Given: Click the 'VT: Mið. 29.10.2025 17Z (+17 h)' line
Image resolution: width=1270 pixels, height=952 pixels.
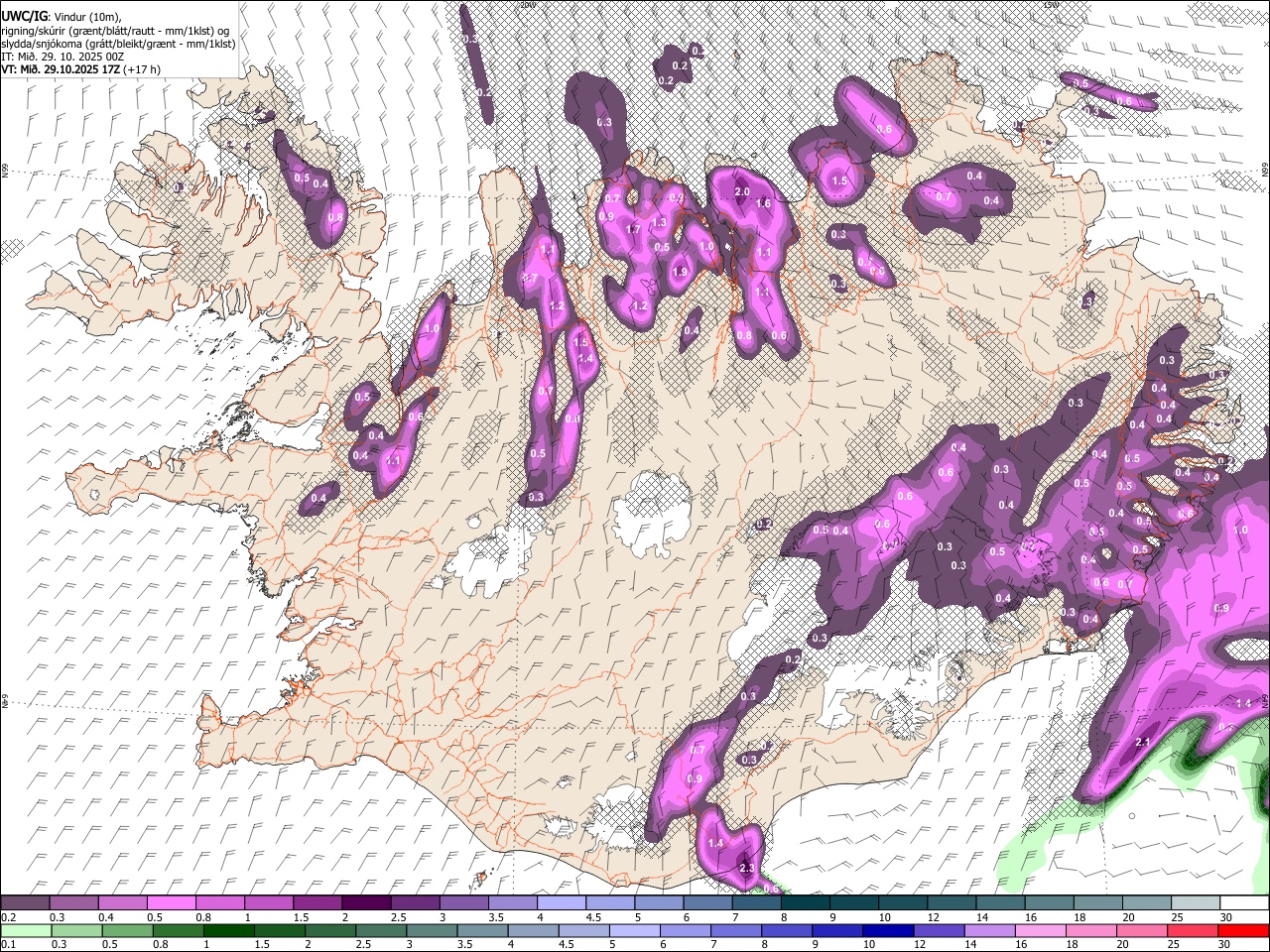Looking at the screenshot, I should click(81, 69).
